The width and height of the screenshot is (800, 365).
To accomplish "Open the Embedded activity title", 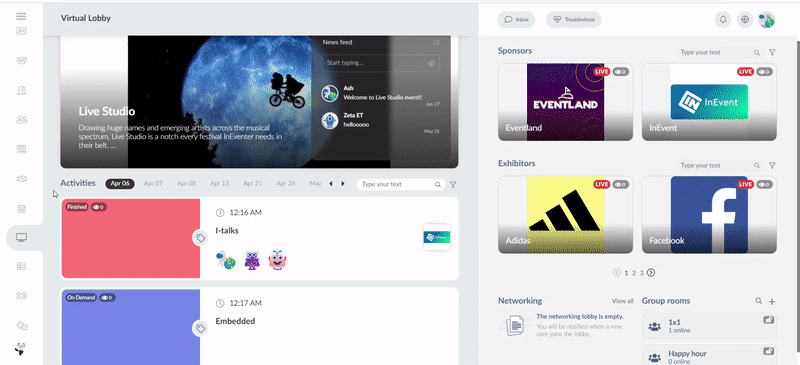I will pos(235,321).
